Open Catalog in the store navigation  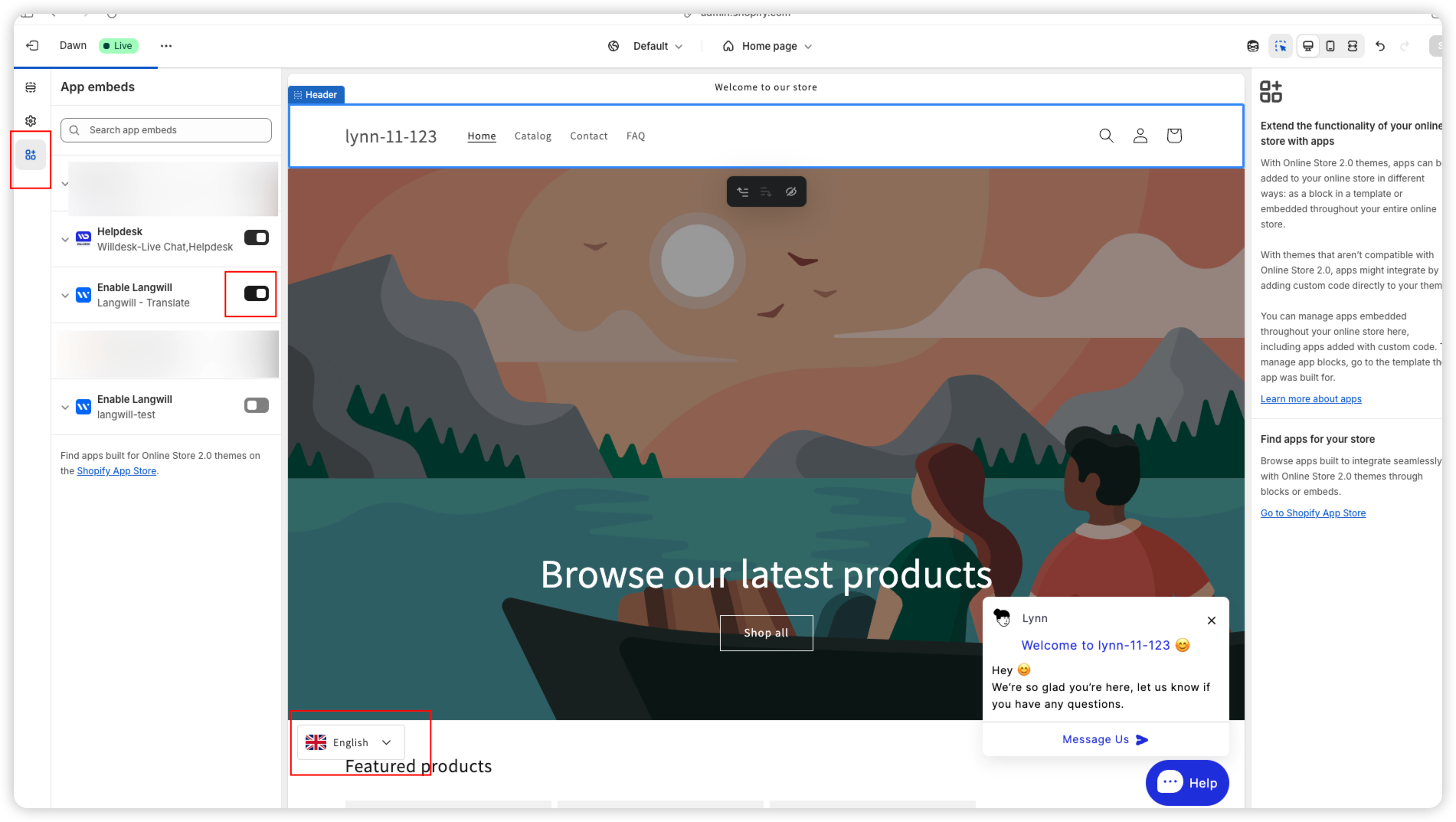[x=533, y=136]
